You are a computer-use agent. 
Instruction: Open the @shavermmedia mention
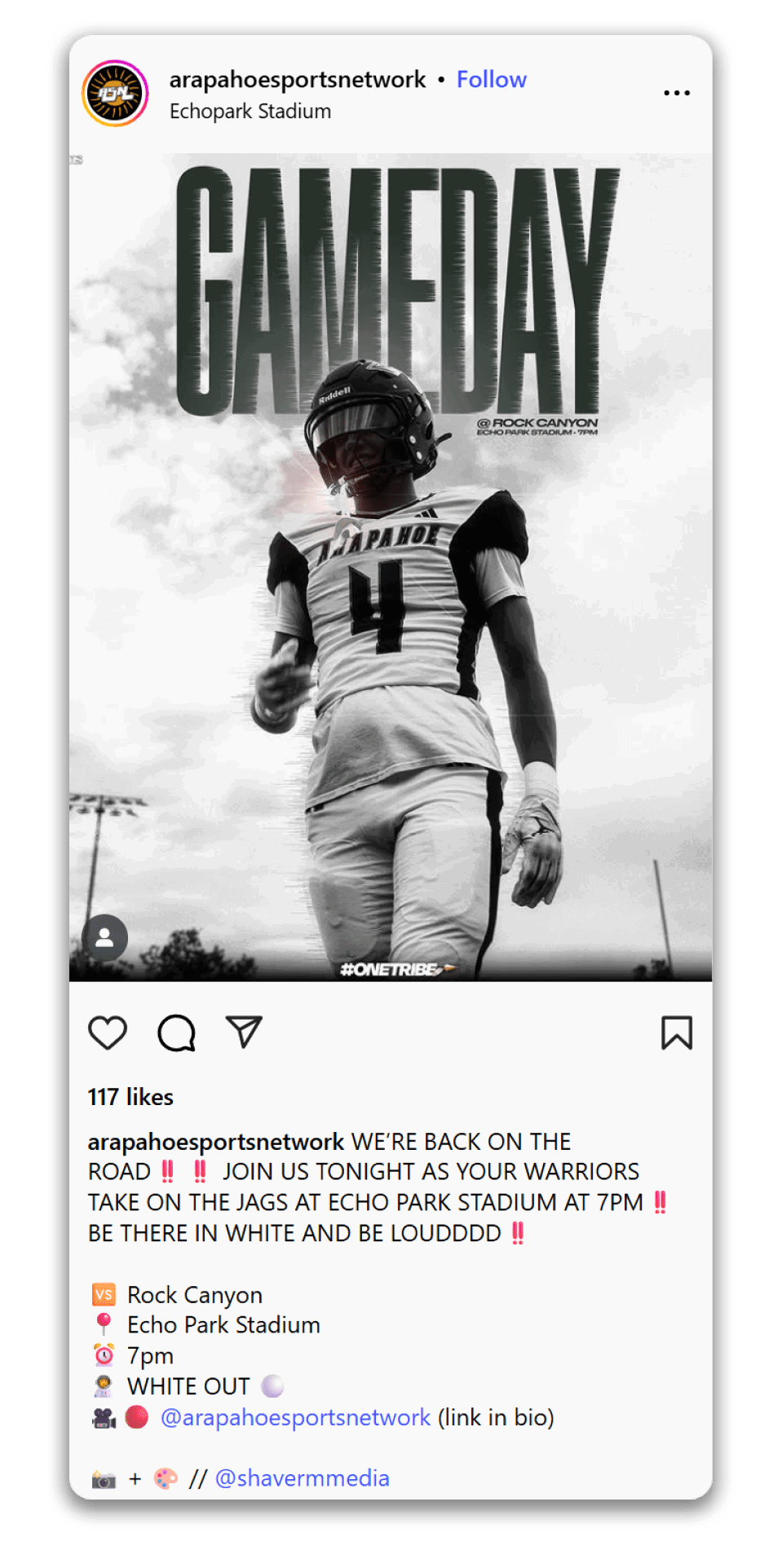pyautogui.click(x=302, y=1478)
